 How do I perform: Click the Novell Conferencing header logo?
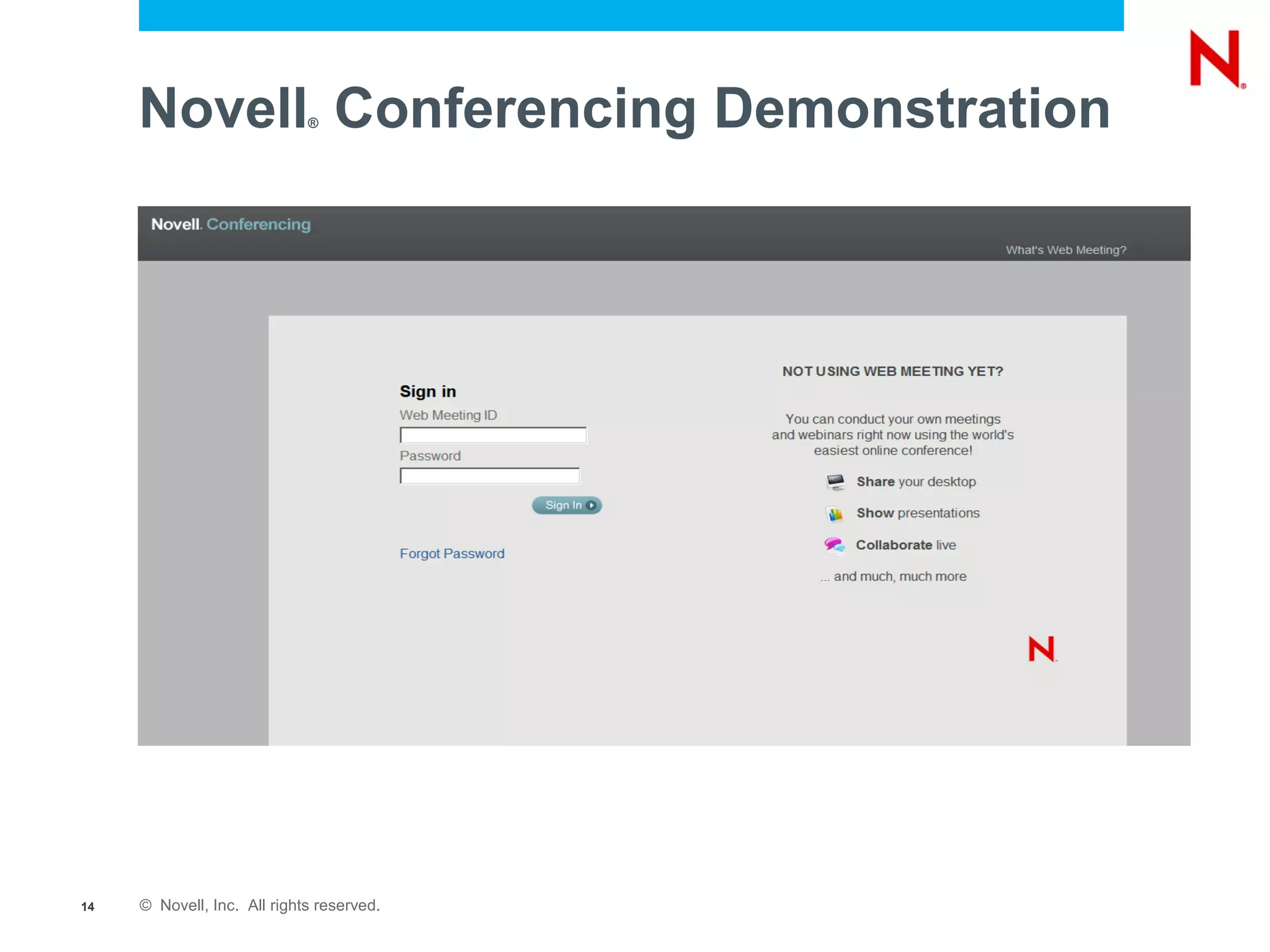[231, 224]
